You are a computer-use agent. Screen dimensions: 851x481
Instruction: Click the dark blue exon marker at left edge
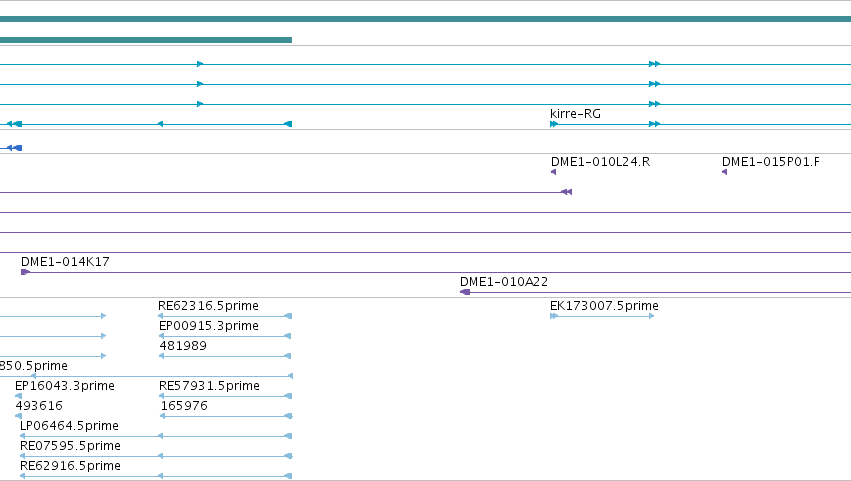pos(15,148)
